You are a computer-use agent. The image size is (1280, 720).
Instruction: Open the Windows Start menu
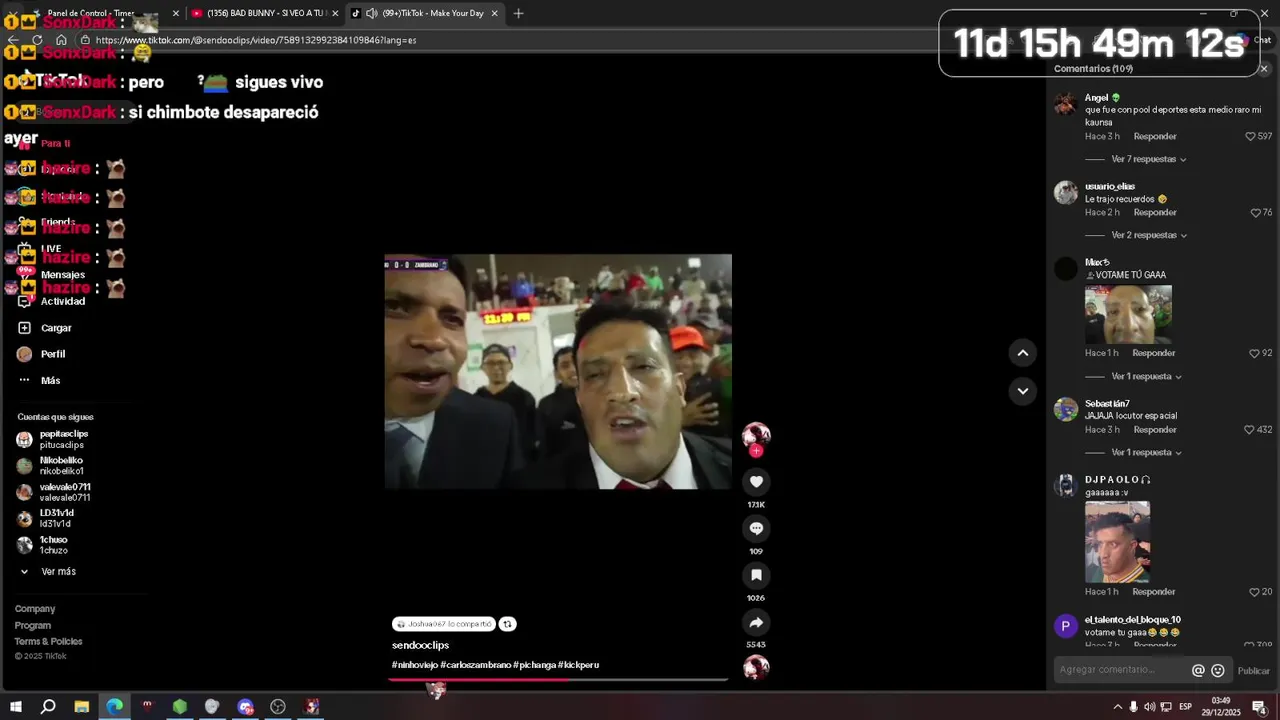point(15,707)
